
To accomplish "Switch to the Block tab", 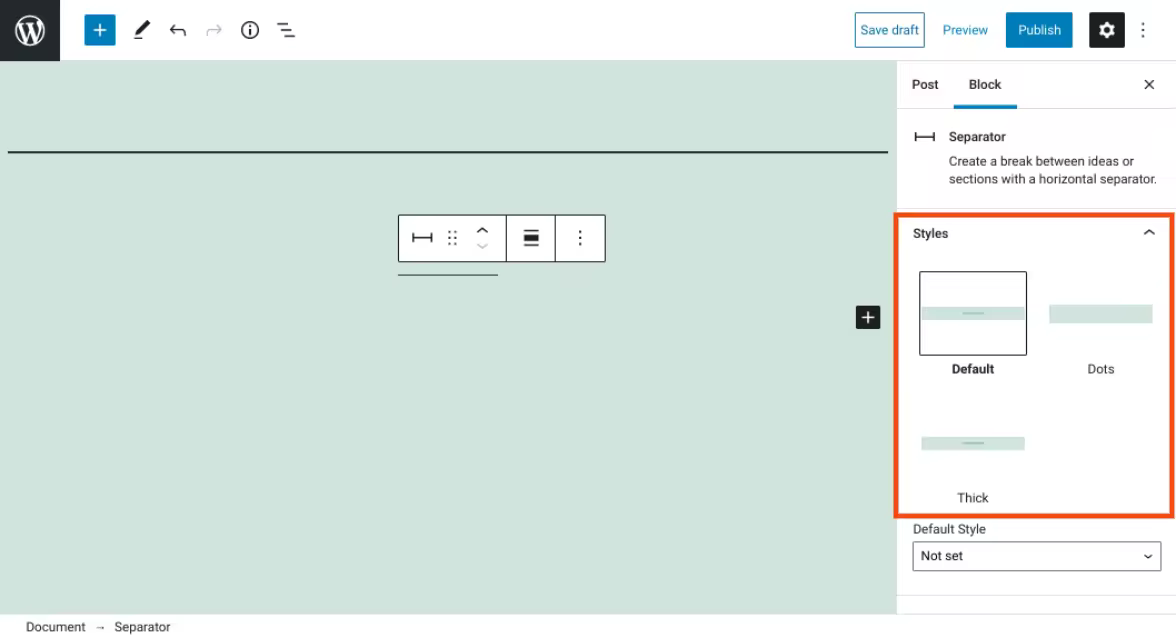I will [985, 85].
